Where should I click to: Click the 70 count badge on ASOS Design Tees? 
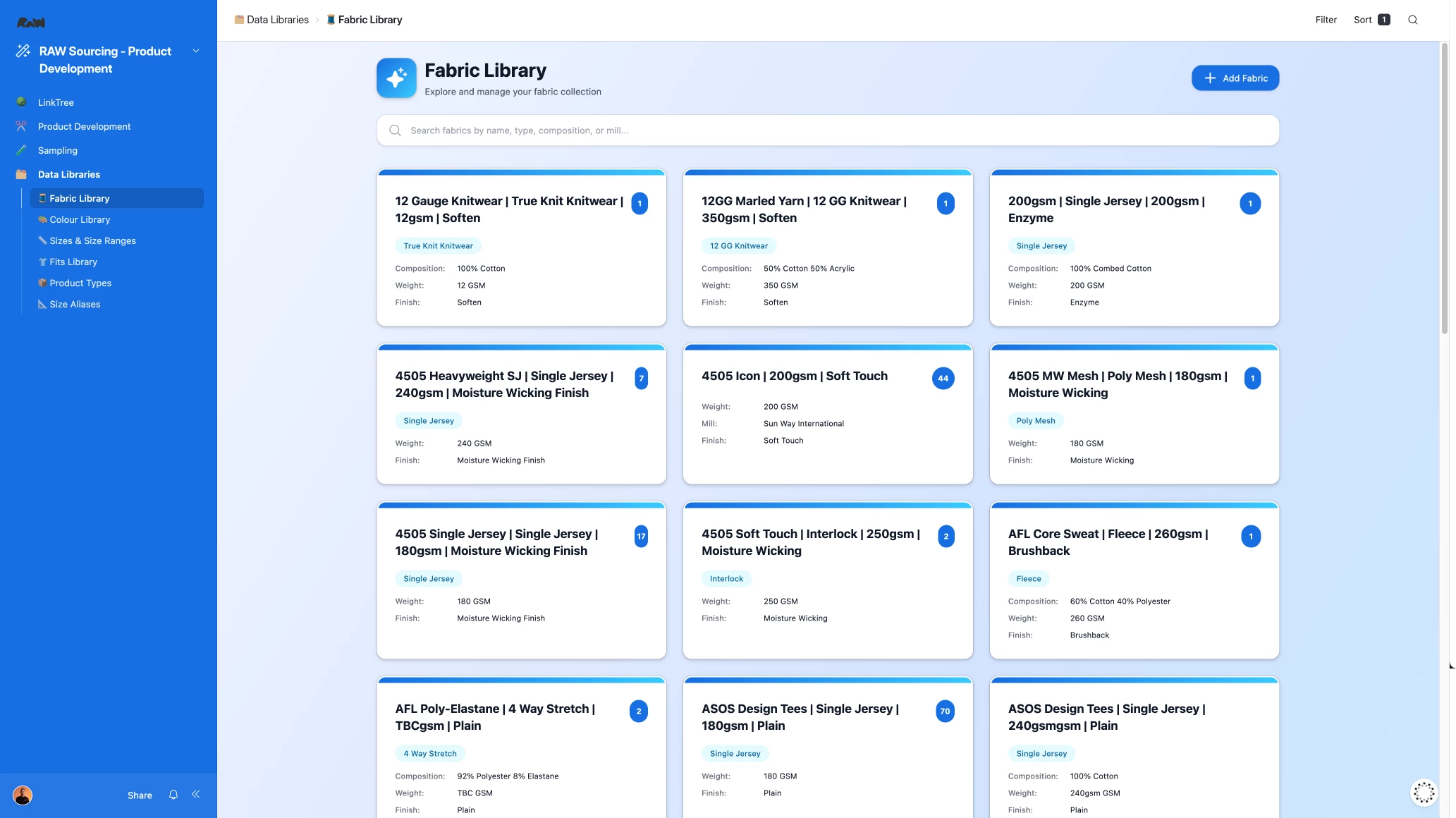coord(945,712)
